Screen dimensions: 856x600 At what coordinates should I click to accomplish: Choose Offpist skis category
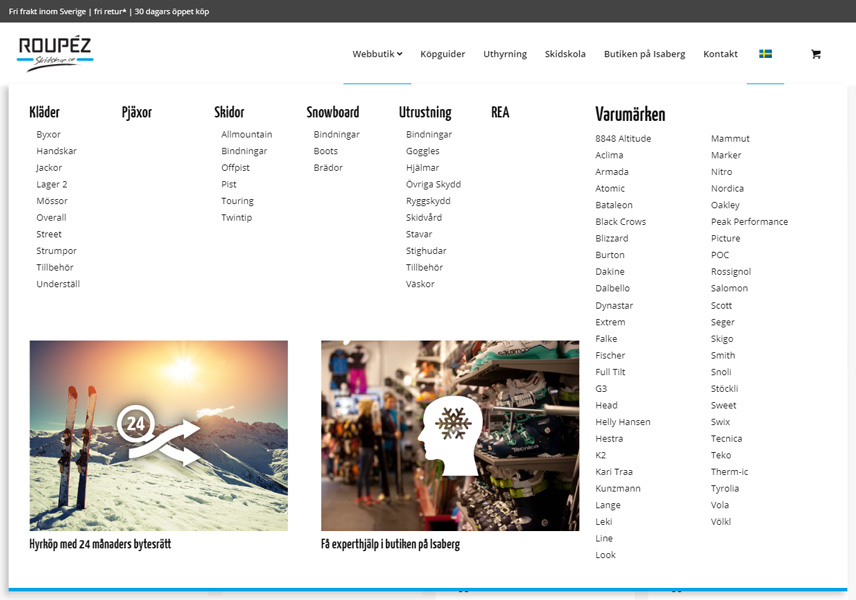[235, 168]
